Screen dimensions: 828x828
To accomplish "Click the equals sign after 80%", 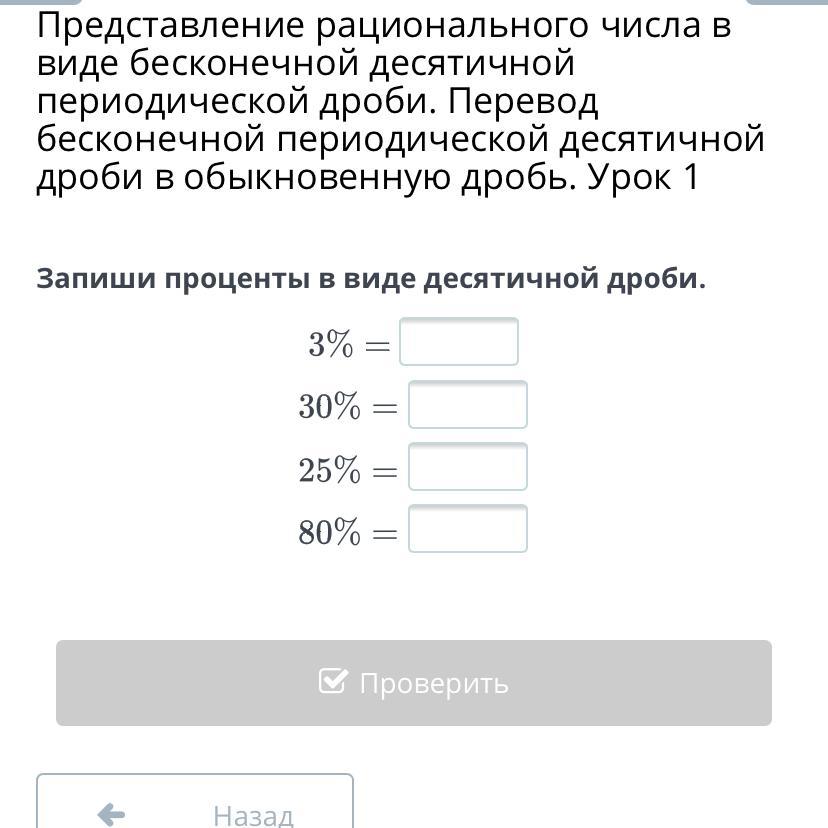I will (385, 533).
